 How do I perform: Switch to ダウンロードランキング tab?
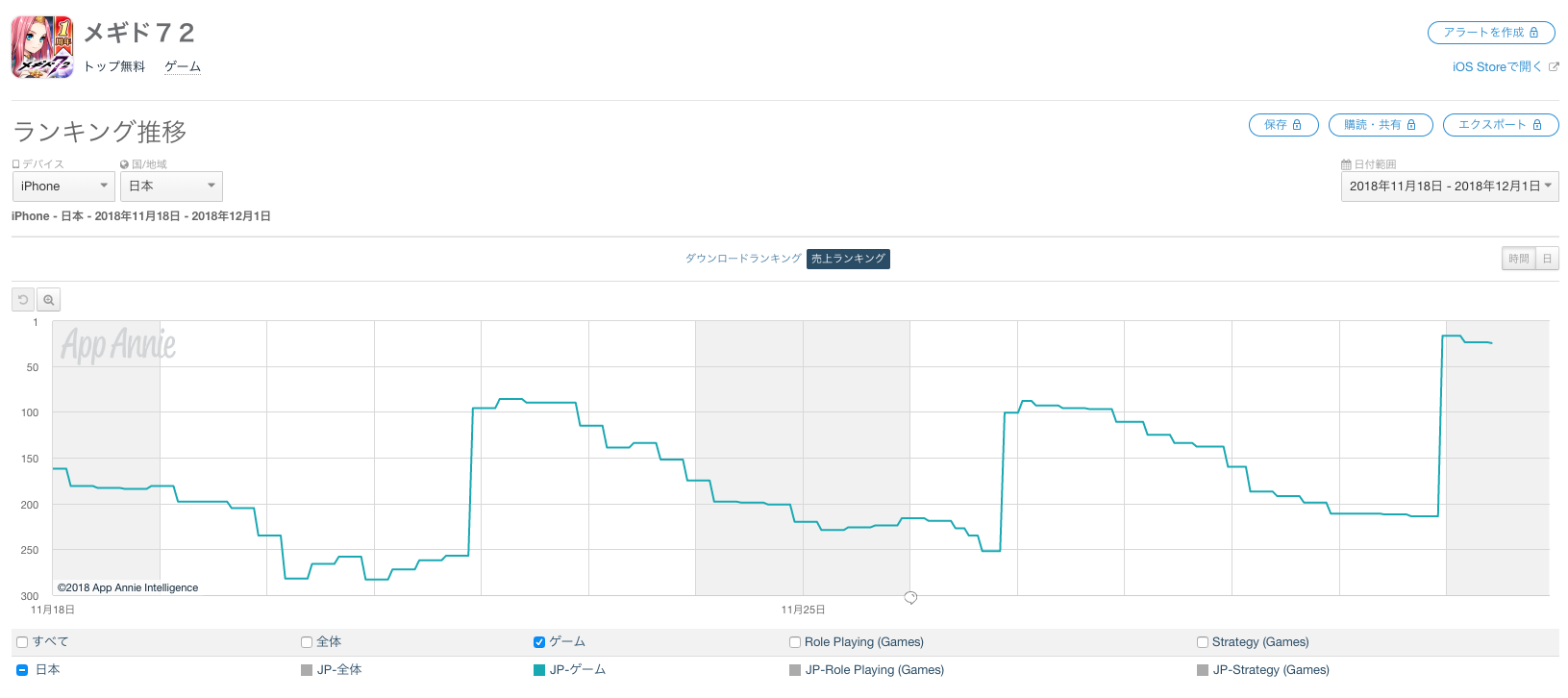743,259
